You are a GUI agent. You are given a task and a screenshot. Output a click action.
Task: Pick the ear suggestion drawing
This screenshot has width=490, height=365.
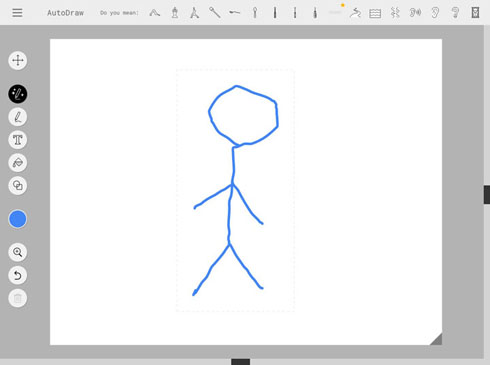(x=435, y=13)
